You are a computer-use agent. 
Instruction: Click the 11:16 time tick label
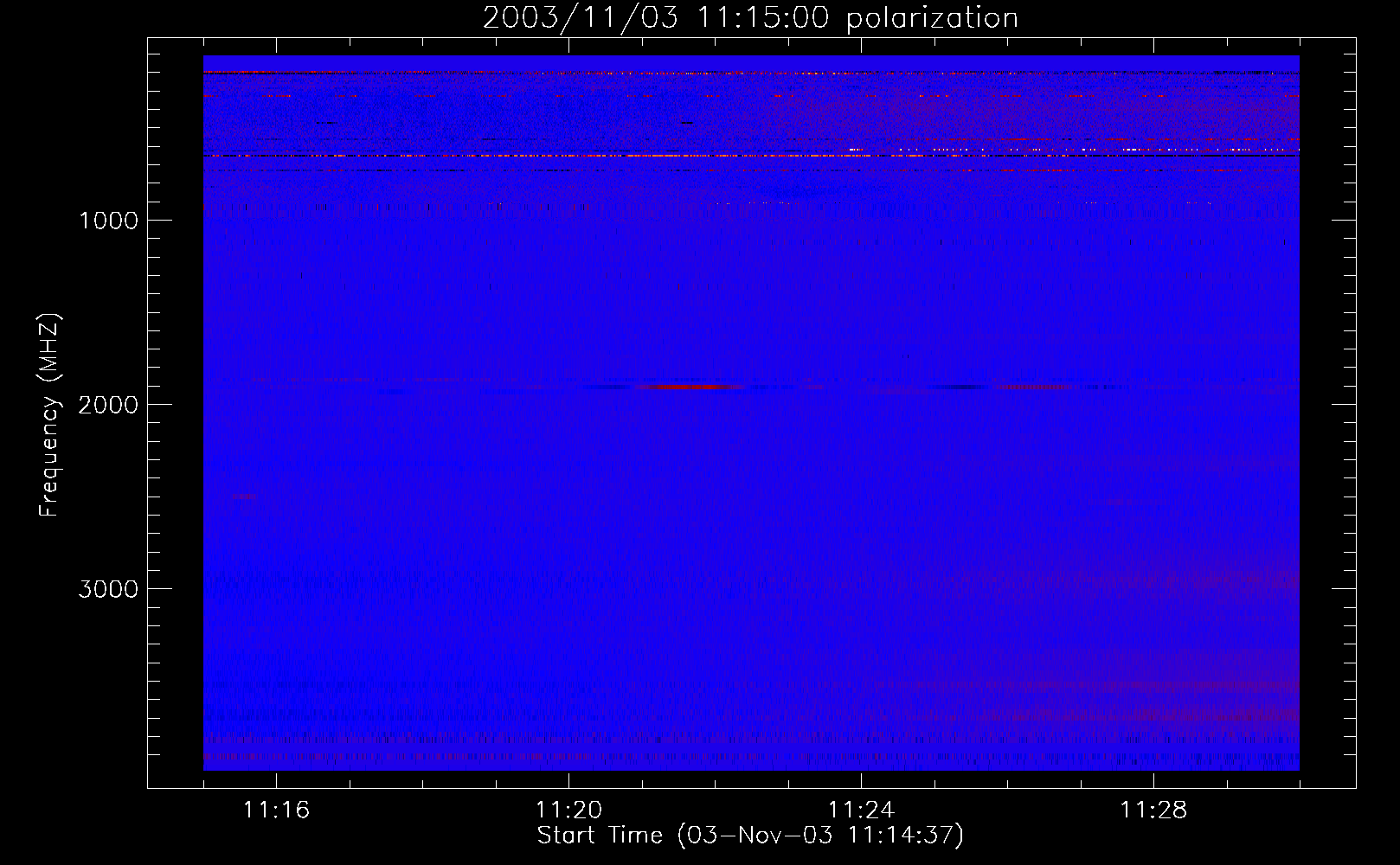tap(276, 810)
